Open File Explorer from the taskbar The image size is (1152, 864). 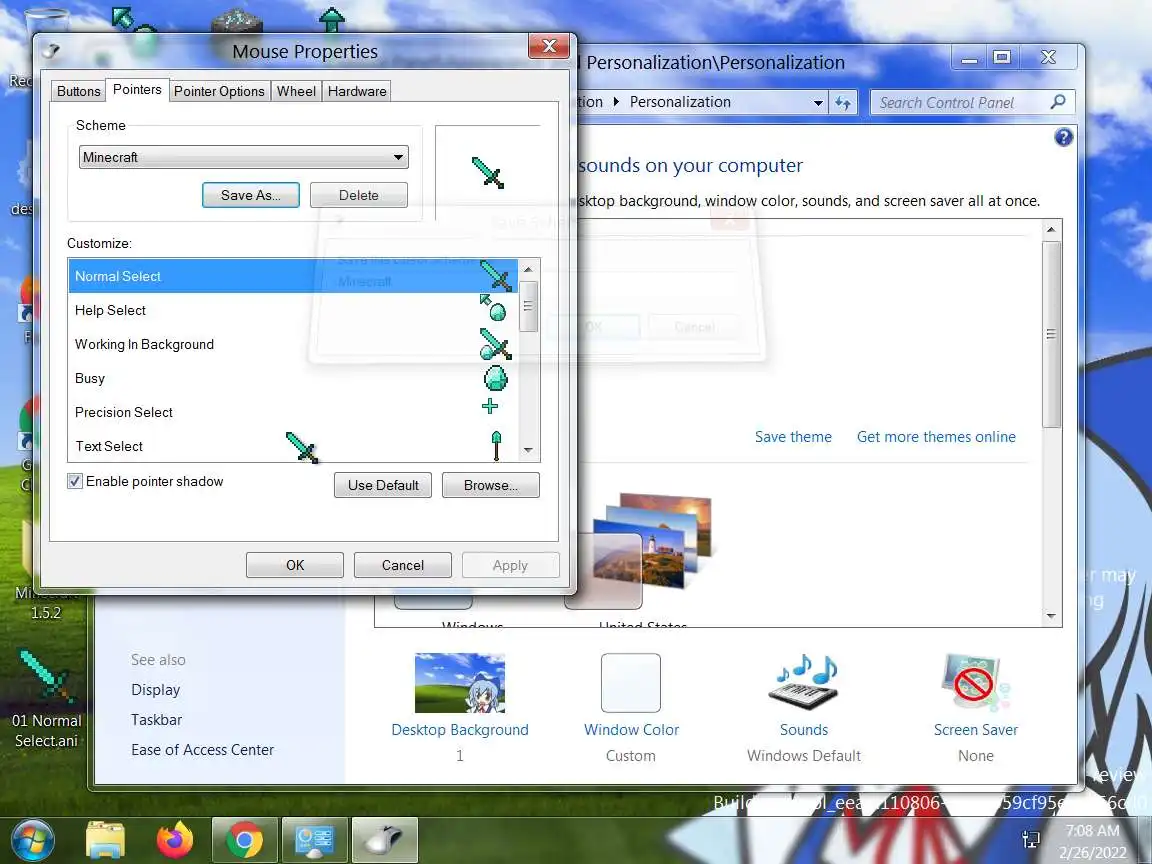click(106, 840)
